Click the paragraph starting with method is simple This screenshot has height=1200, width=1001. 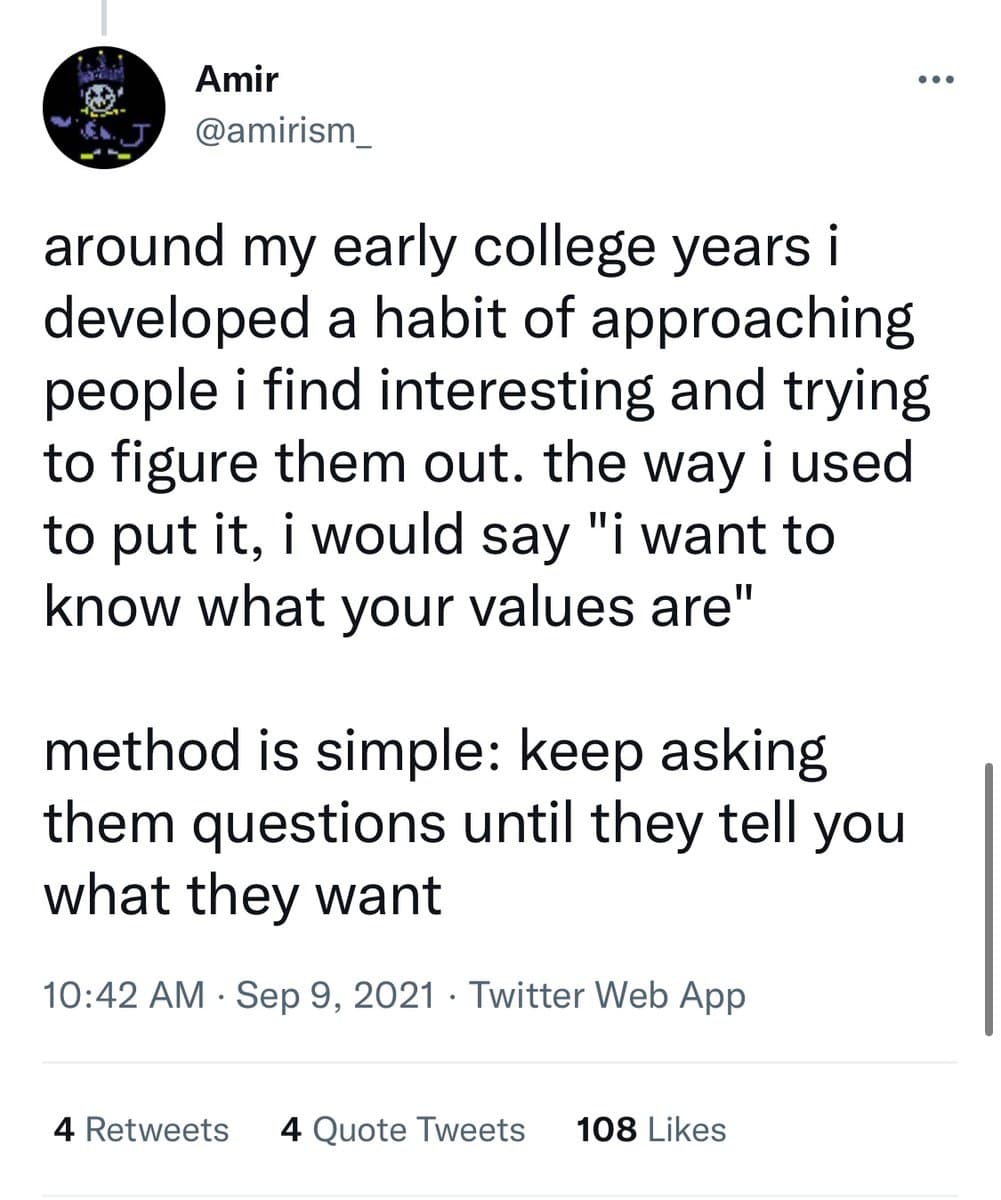(470, 820)
